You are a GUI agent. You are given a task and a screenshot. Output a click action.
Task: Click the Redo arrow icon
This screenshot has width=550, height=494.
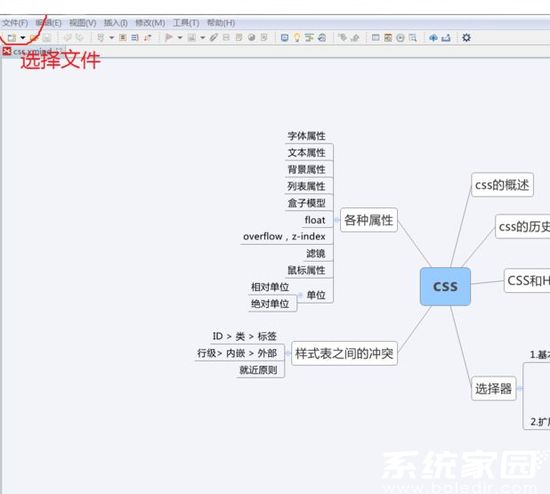(80, 38)
